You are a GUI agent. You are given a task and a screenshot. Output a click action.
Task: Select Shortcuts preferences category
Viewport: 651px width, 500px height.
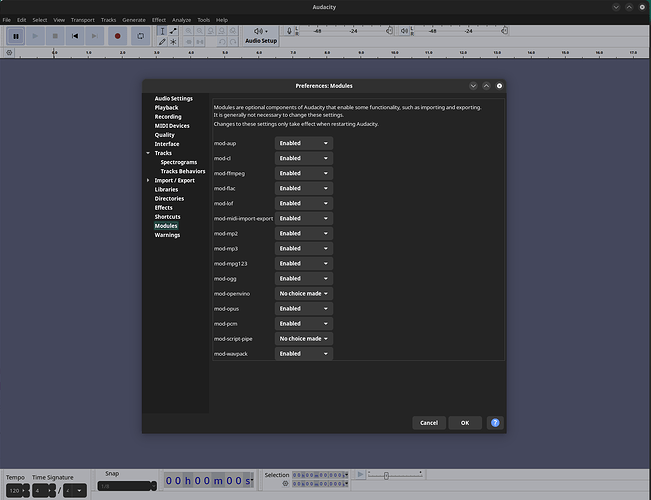tap(167, 217)
